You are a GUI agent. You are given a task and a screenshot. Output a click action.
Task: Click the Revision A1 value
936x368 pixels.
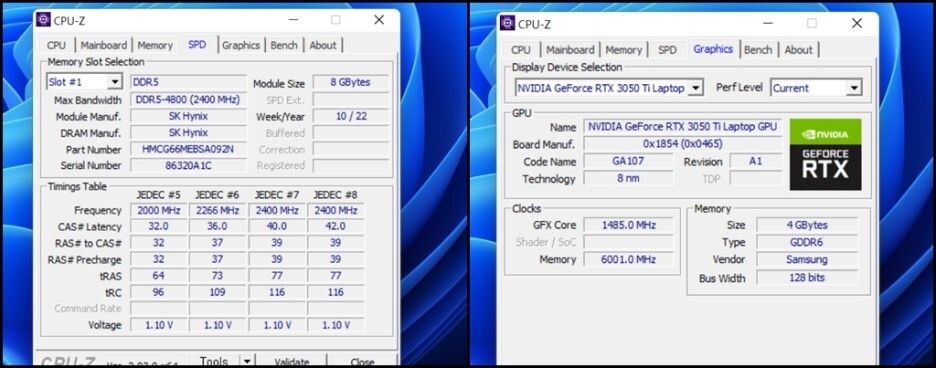pos(756,161)
